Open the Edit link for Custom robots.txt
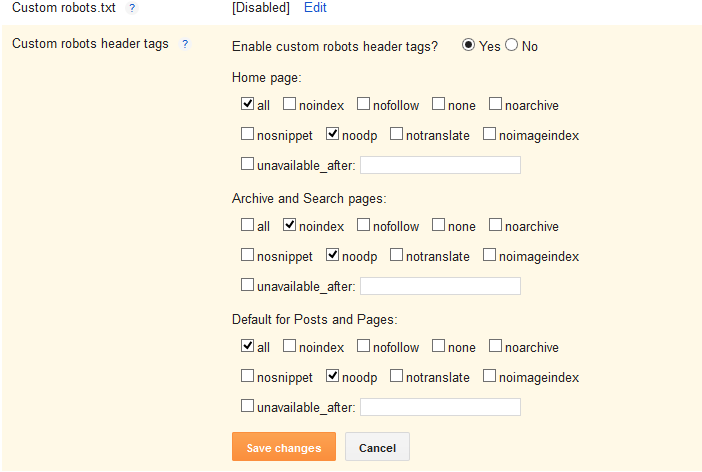The image size is (702, 472). click(315, 8)
